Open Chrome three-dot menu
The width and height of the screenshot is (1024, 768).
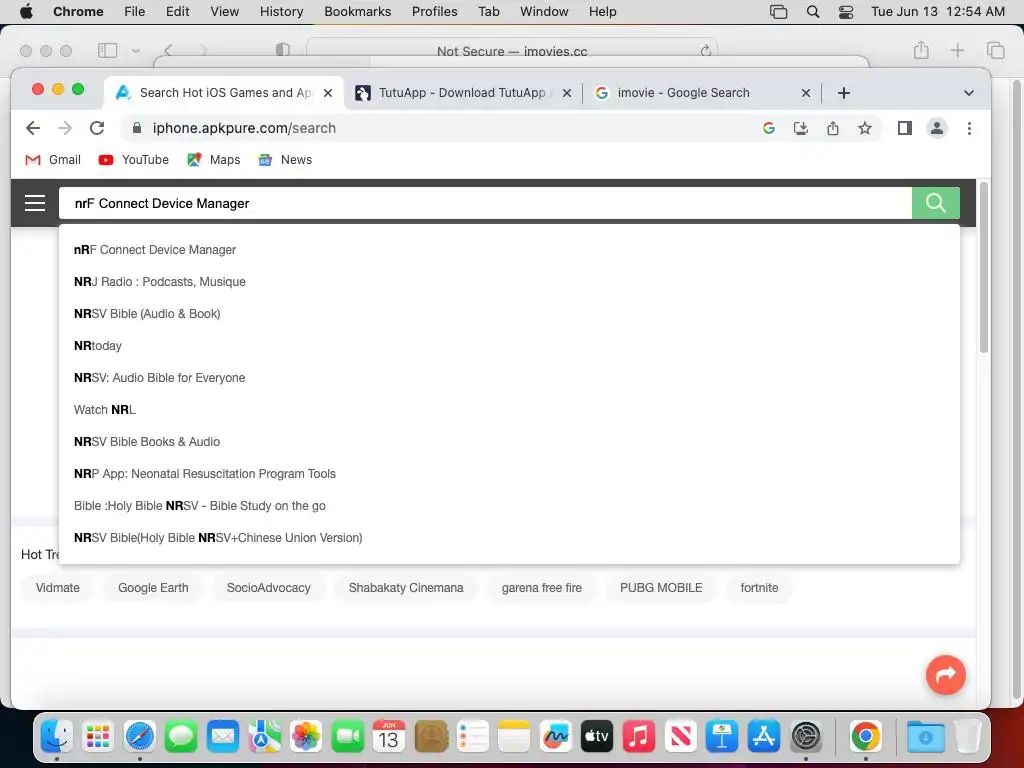(969, 128)
